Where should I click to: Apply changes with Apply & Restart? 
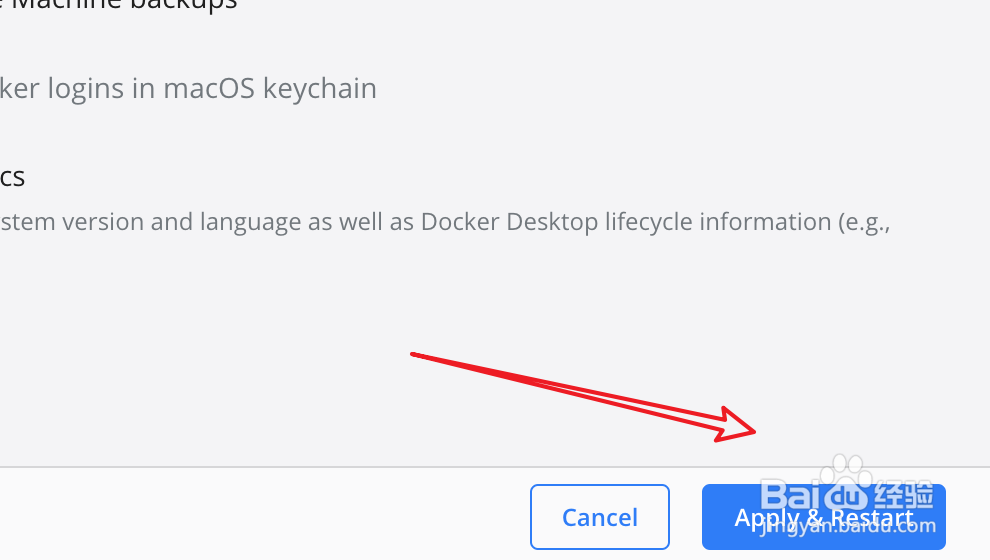823,517
